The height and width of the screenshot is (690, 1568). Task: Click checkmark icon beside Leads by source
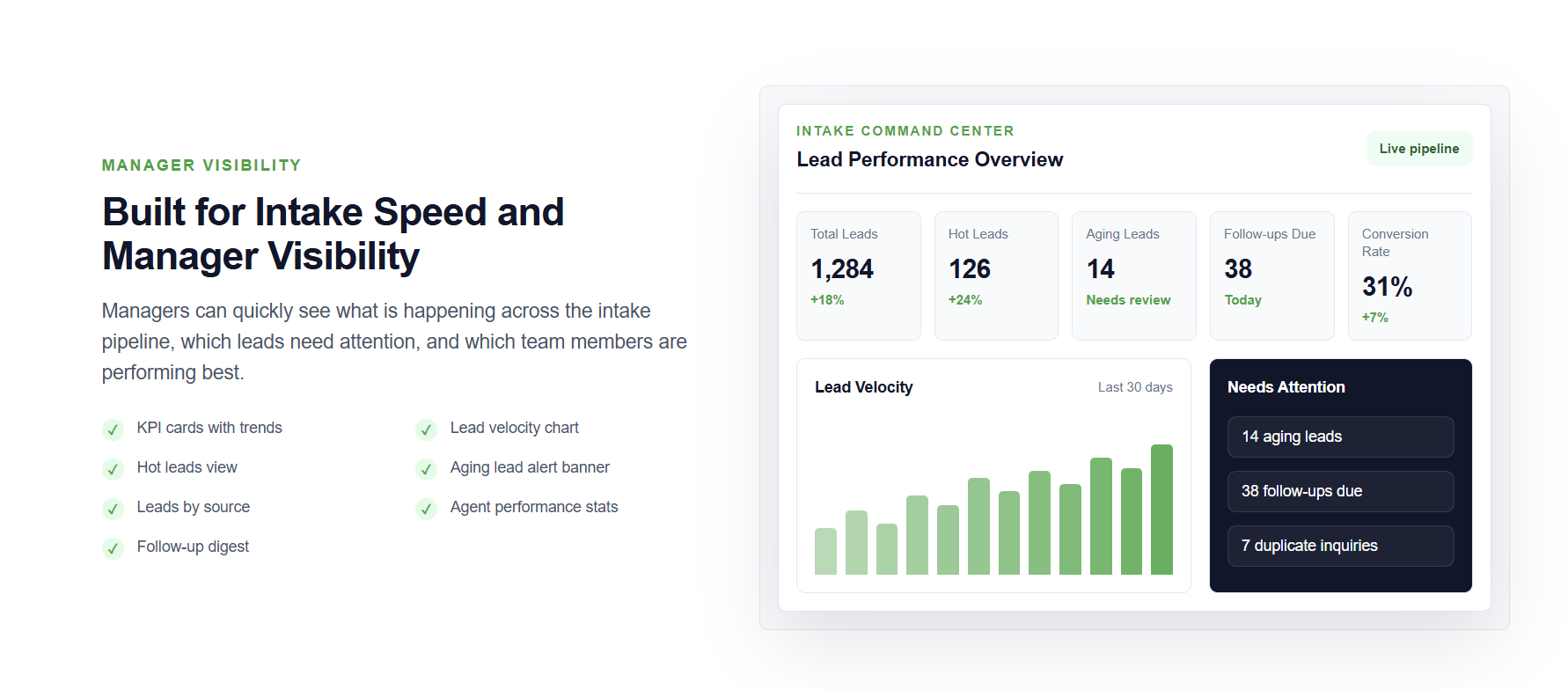(x=113, y=509)
